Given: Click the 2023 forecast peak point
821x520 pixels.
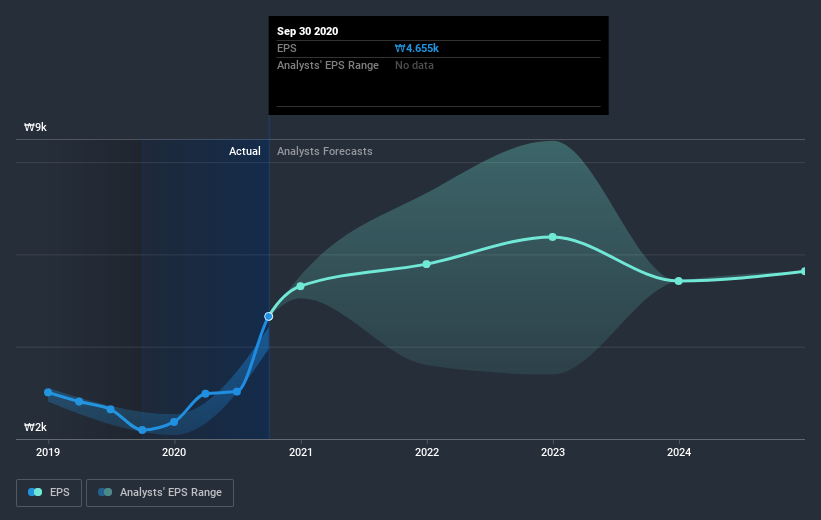Looking at the screenshot, I should (553, 237).
